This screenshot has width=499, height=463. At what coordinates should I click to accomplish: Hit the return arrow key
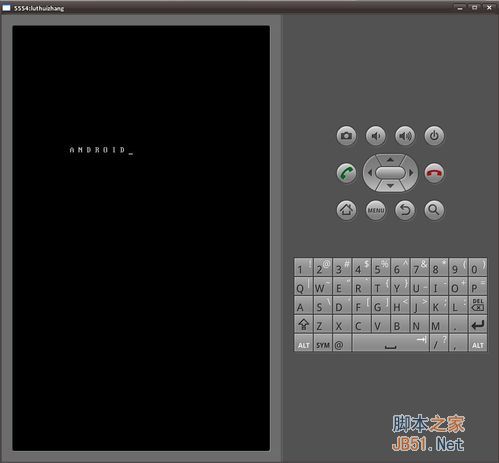[x=478, y=324]
